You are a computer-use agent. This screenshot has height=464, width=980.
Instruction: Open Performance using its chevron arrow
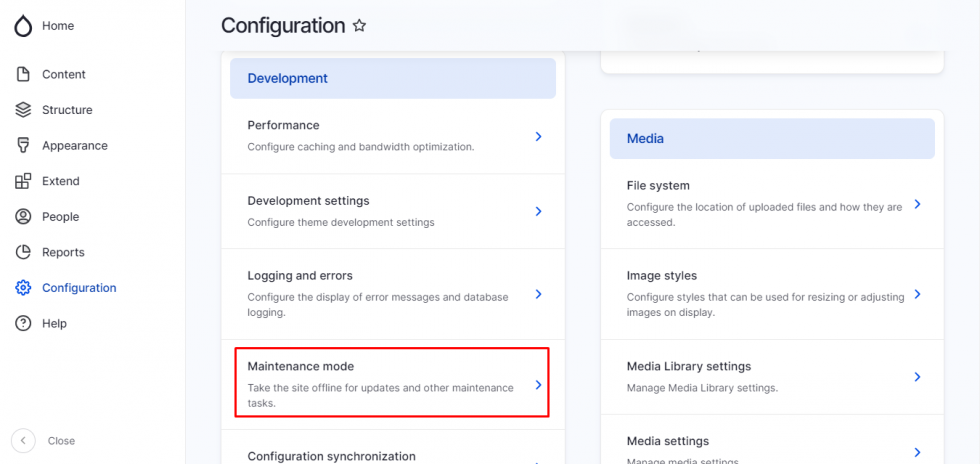click(x=538, y=136)
